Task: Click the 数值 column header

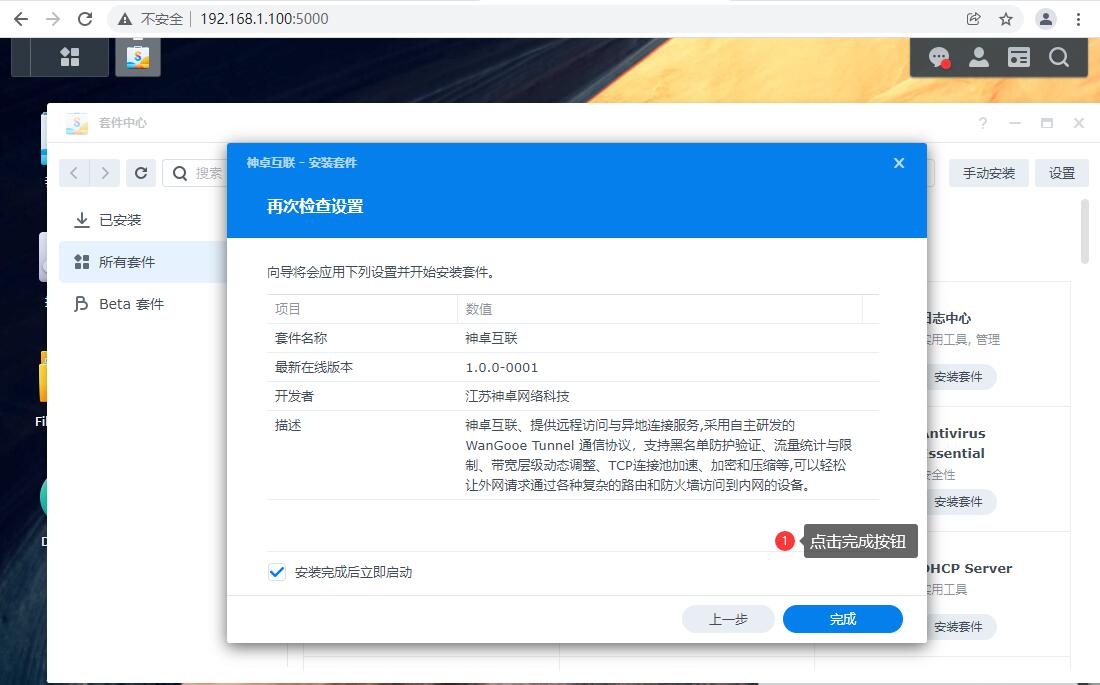Action: coord(659,309)
